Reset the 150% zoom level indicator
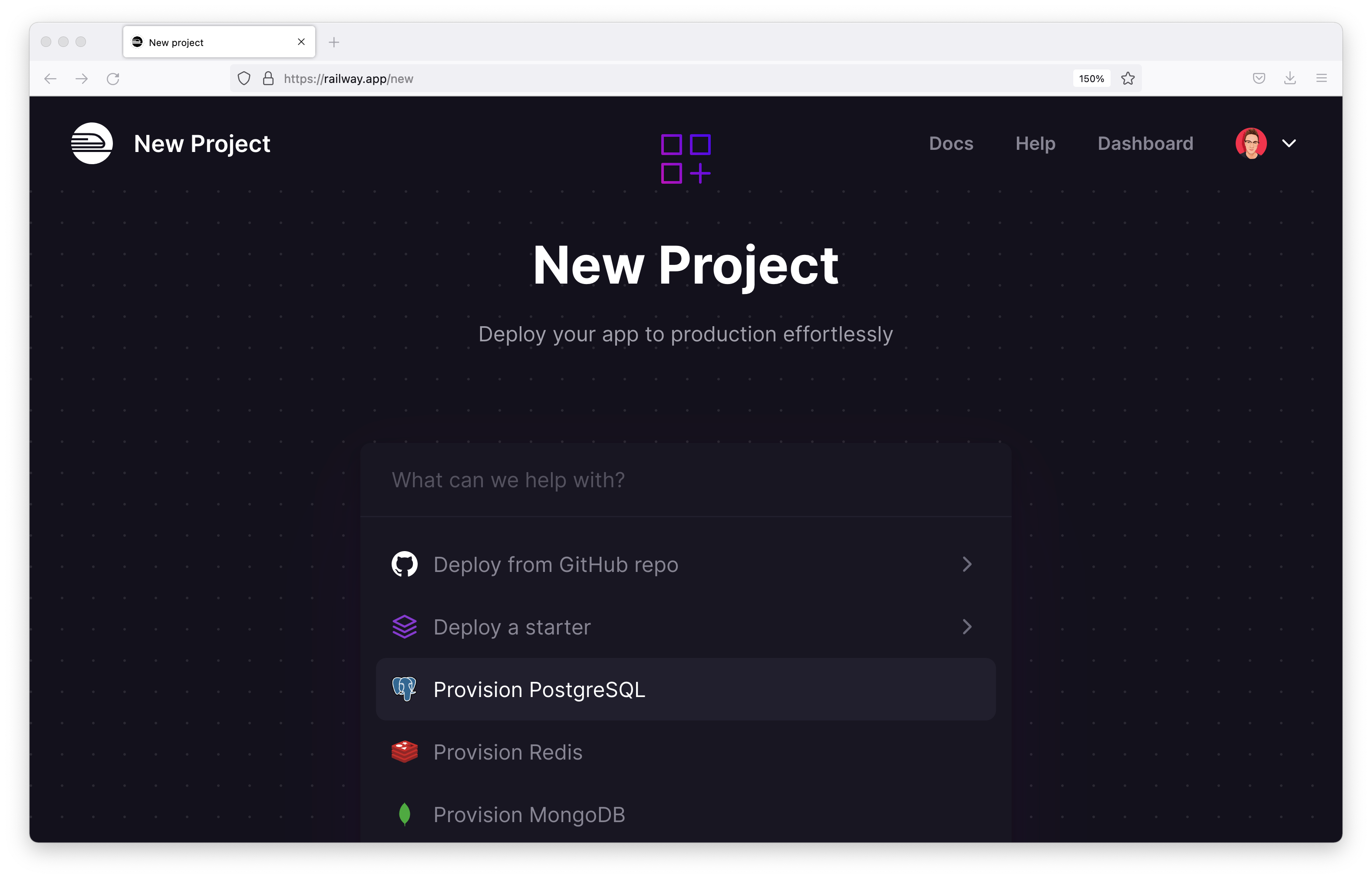The image size is (1372, 879). coord(1091,79)
